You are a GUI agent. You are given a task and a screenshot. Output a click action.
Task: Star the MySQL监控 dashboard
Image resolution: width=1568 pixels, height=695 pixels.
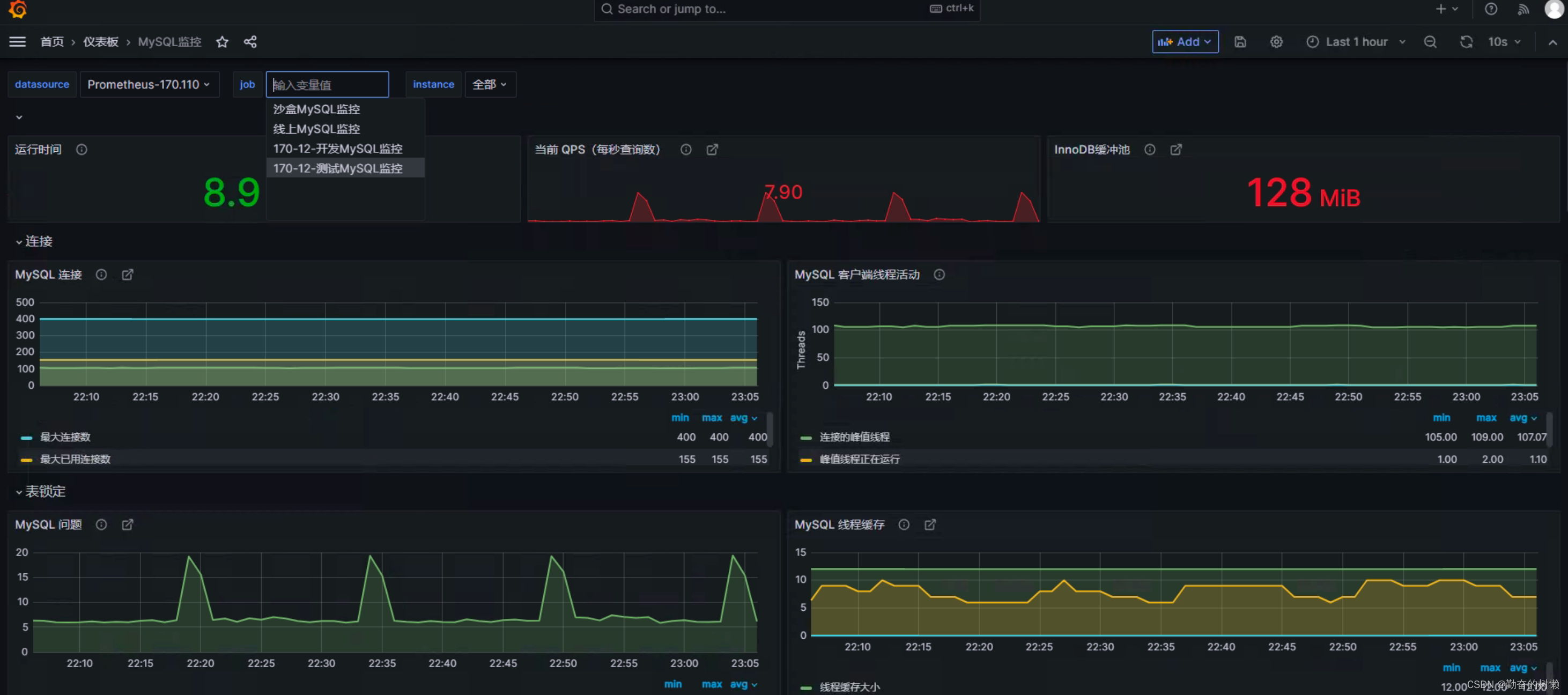(222, 41)
